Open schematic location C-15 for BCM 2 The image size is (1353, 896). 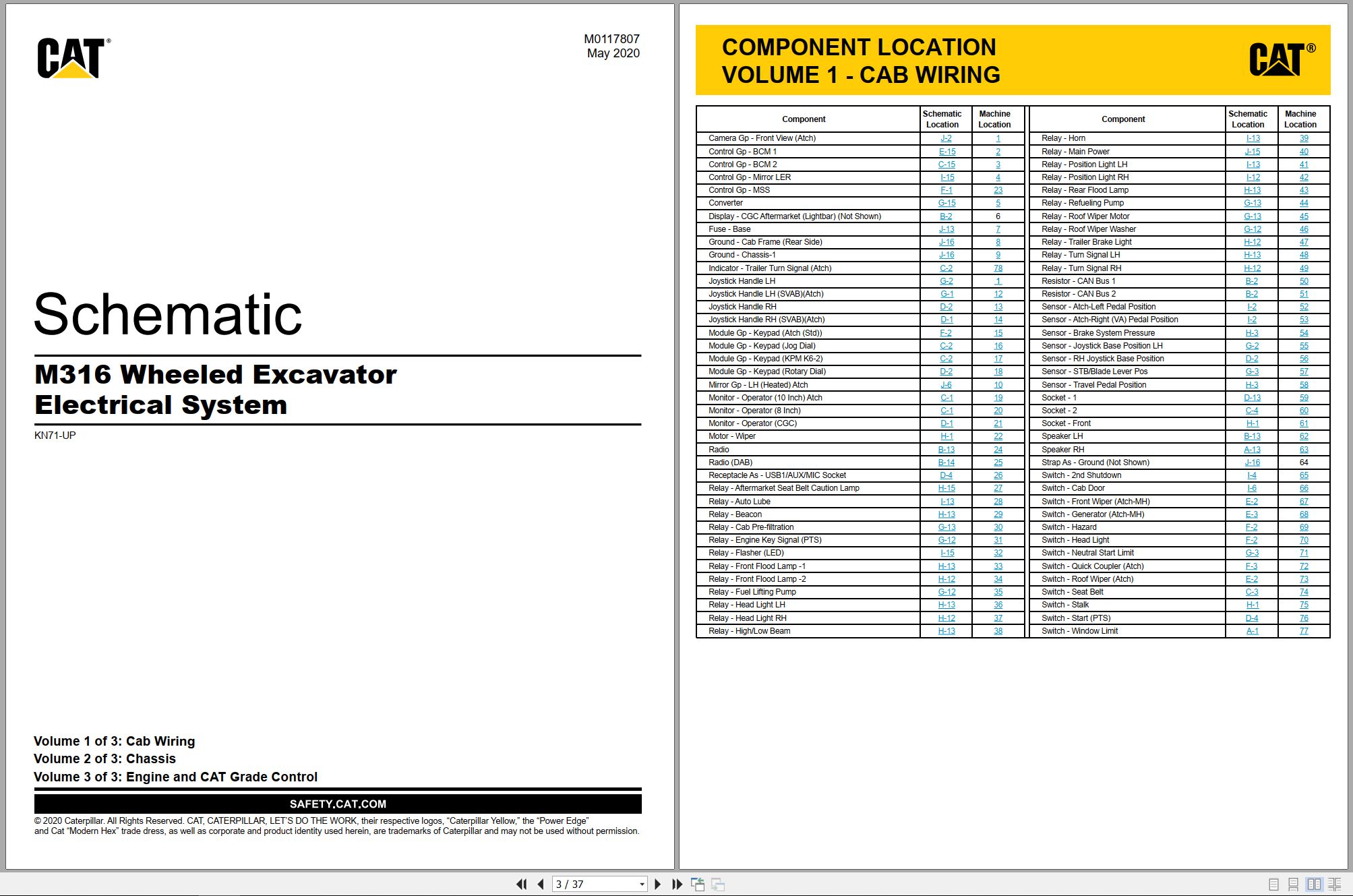coord(946,165)
